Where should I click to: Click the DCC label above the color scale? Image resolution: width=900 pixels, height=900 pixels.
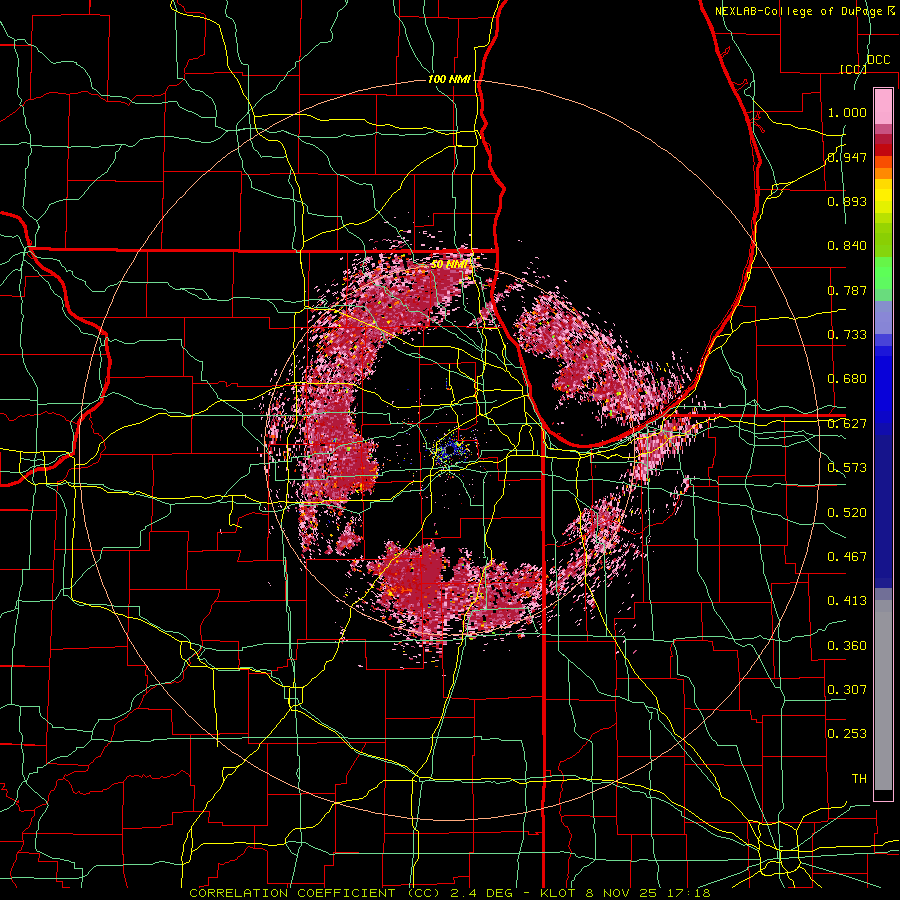point(878,60)
